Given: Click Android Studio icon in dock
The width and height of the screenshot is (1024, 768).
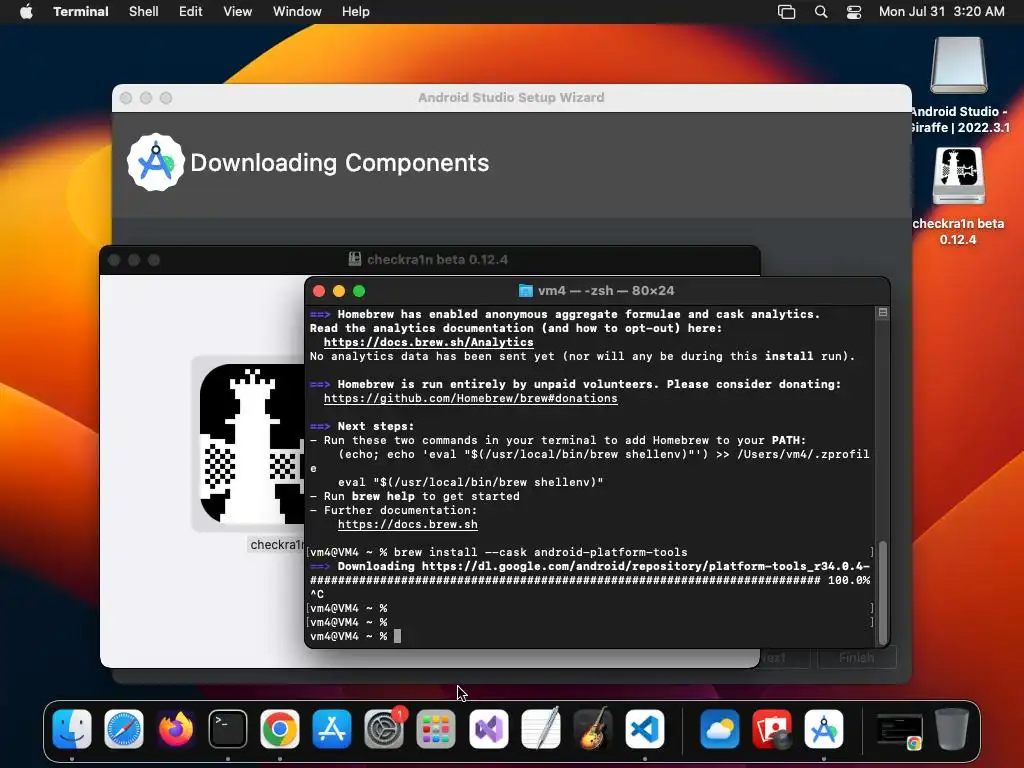Looking at the screenshot, I should click(x=824, y=729).
